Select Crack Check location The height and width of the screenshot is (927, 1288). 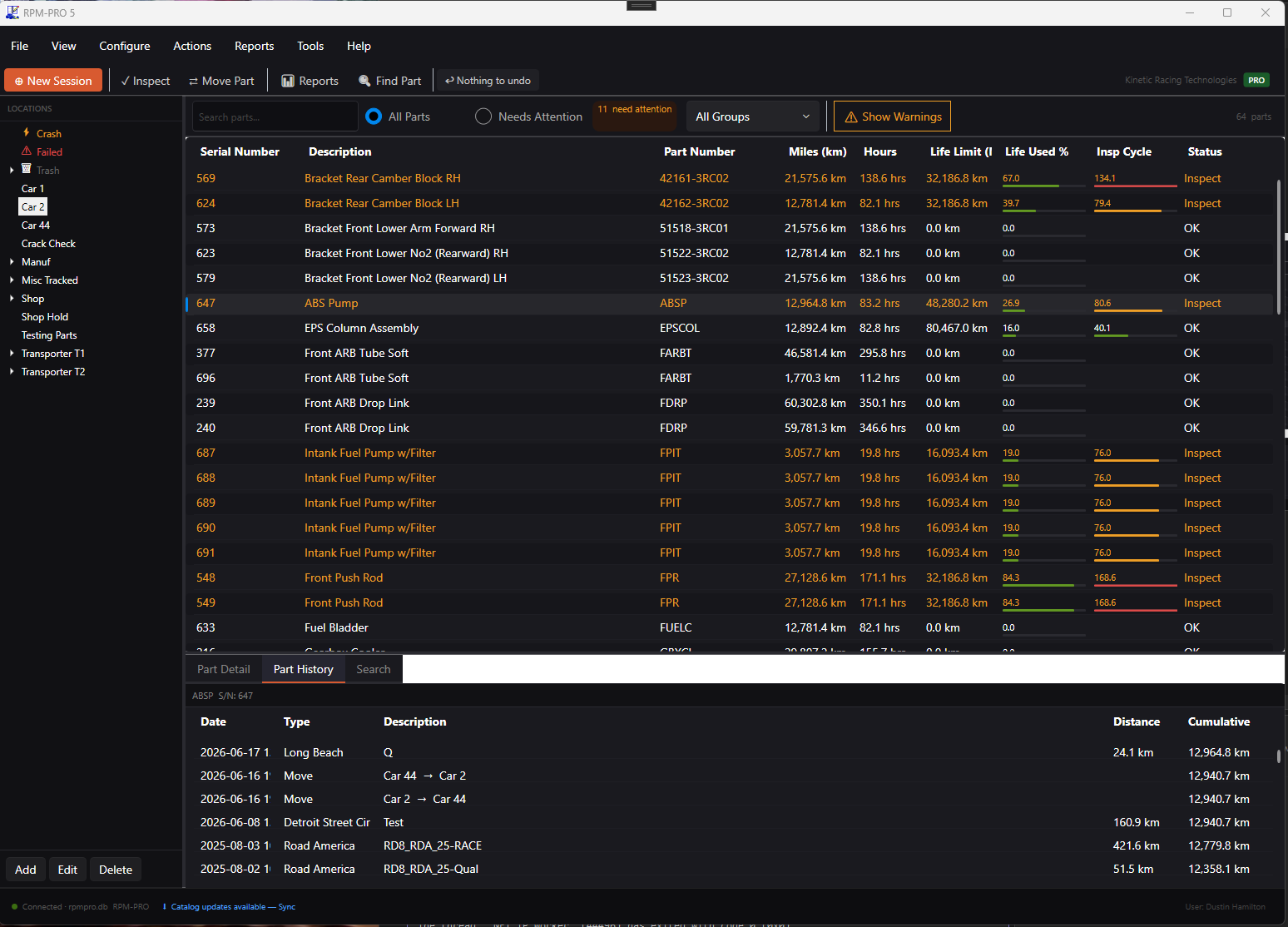(x=48, y=244)
